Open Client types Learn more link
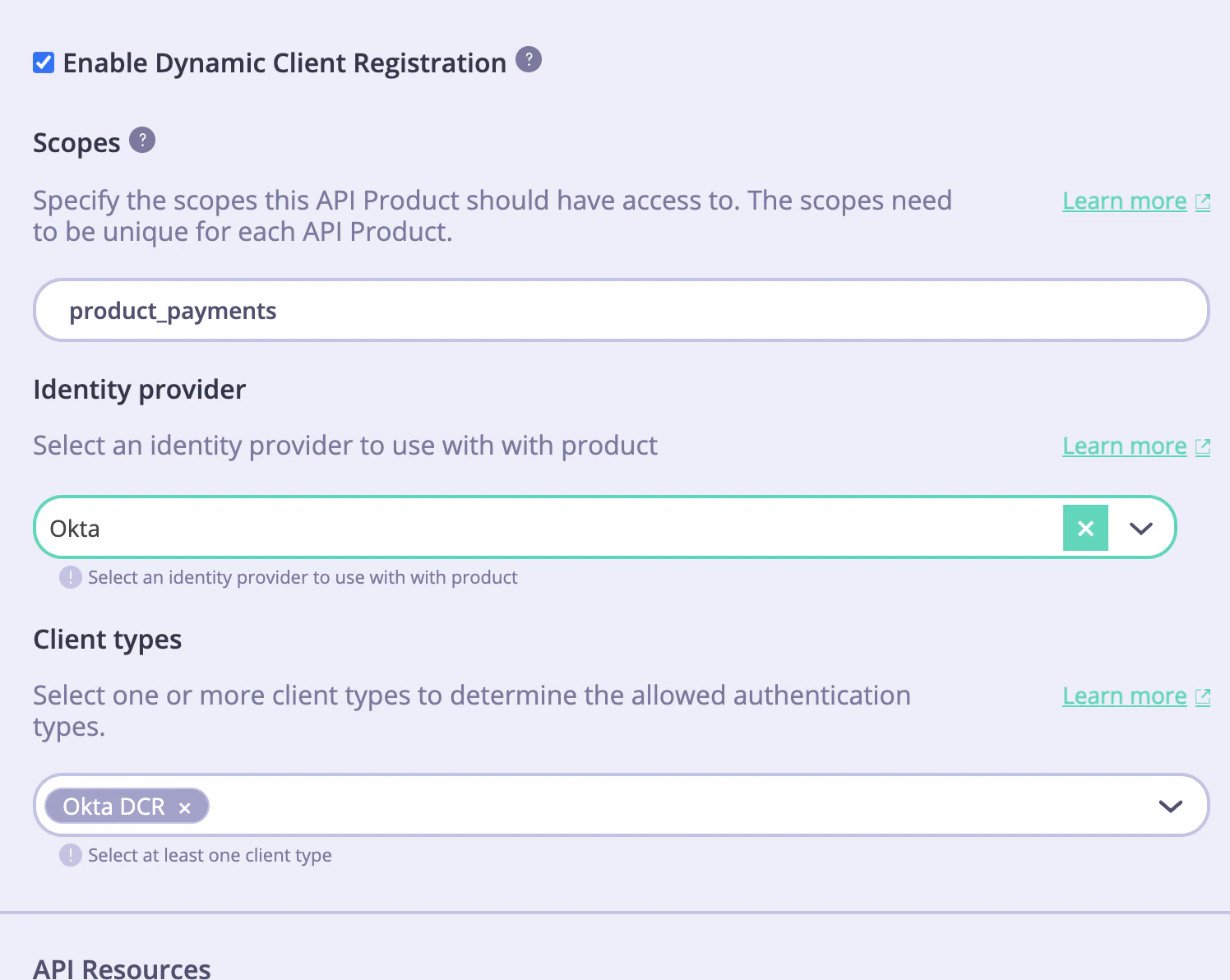 tap(1124, 696)
